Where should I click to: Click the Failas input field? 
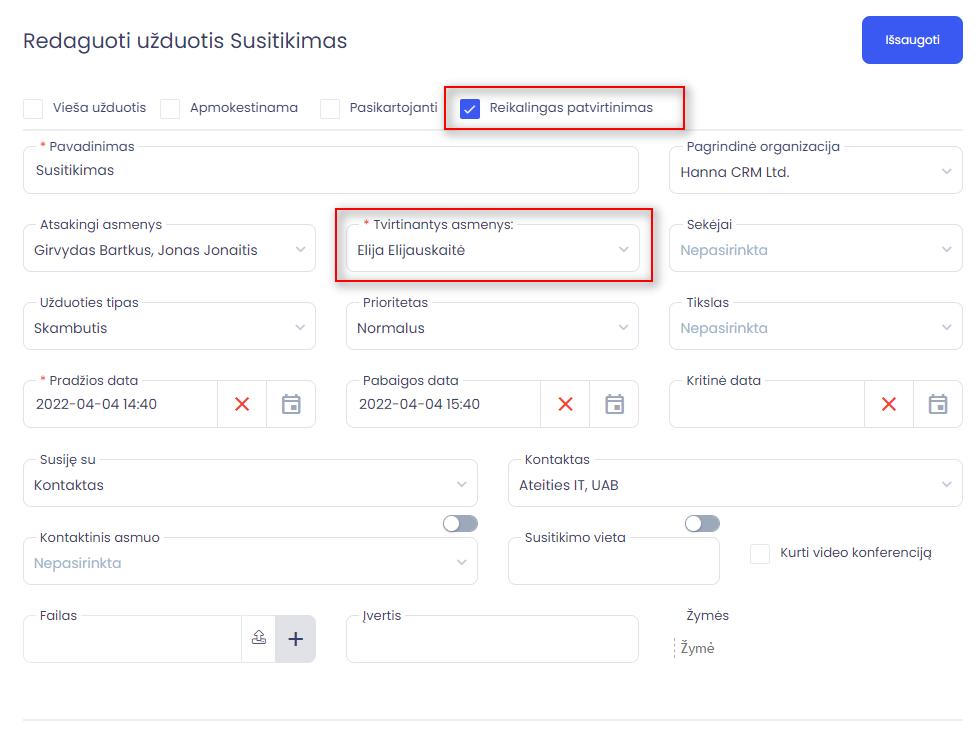click(x=132, y=639)
